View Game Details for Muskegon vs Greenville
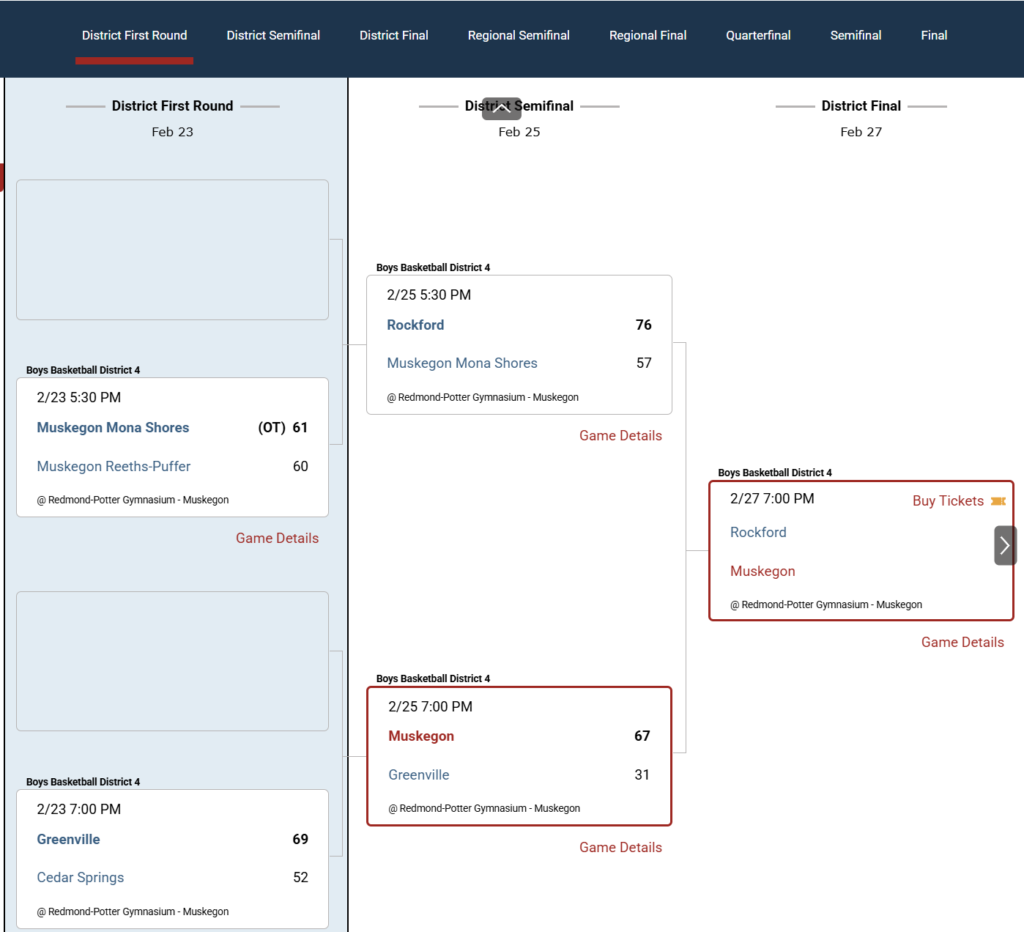 620,847
